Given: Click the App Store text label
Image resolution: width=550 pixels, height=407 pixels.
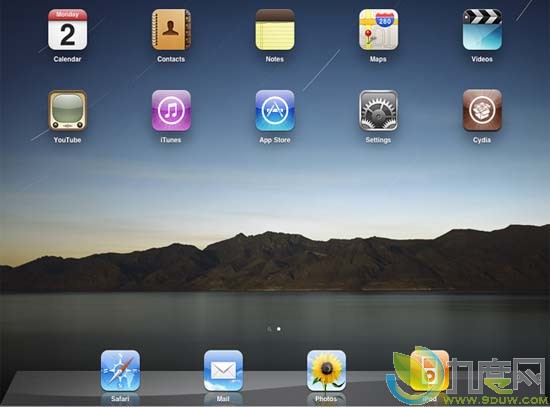Looking at the screenshot, I should point(275,140).
